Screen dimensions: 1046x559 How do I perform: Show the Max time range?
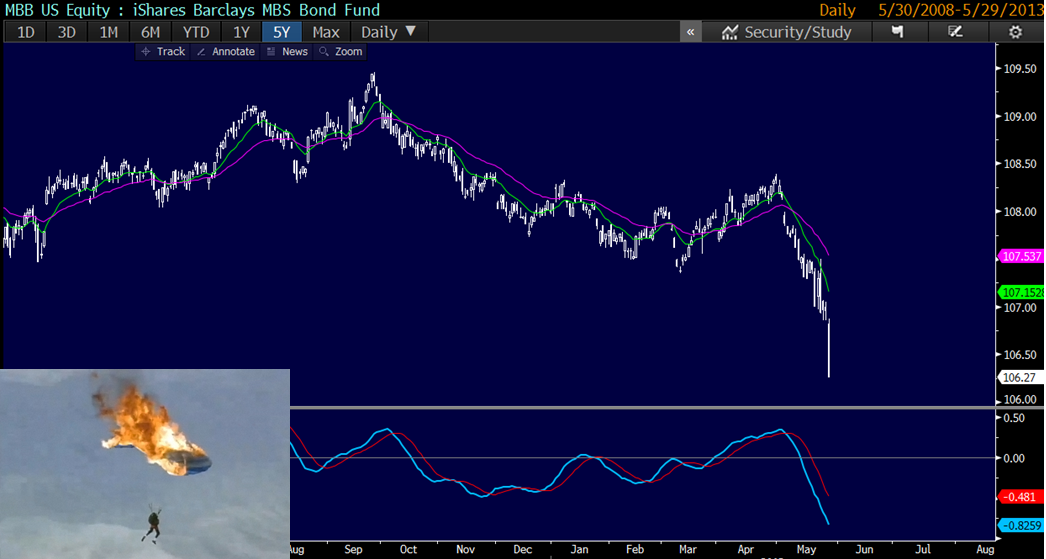(x=326, y=32)
